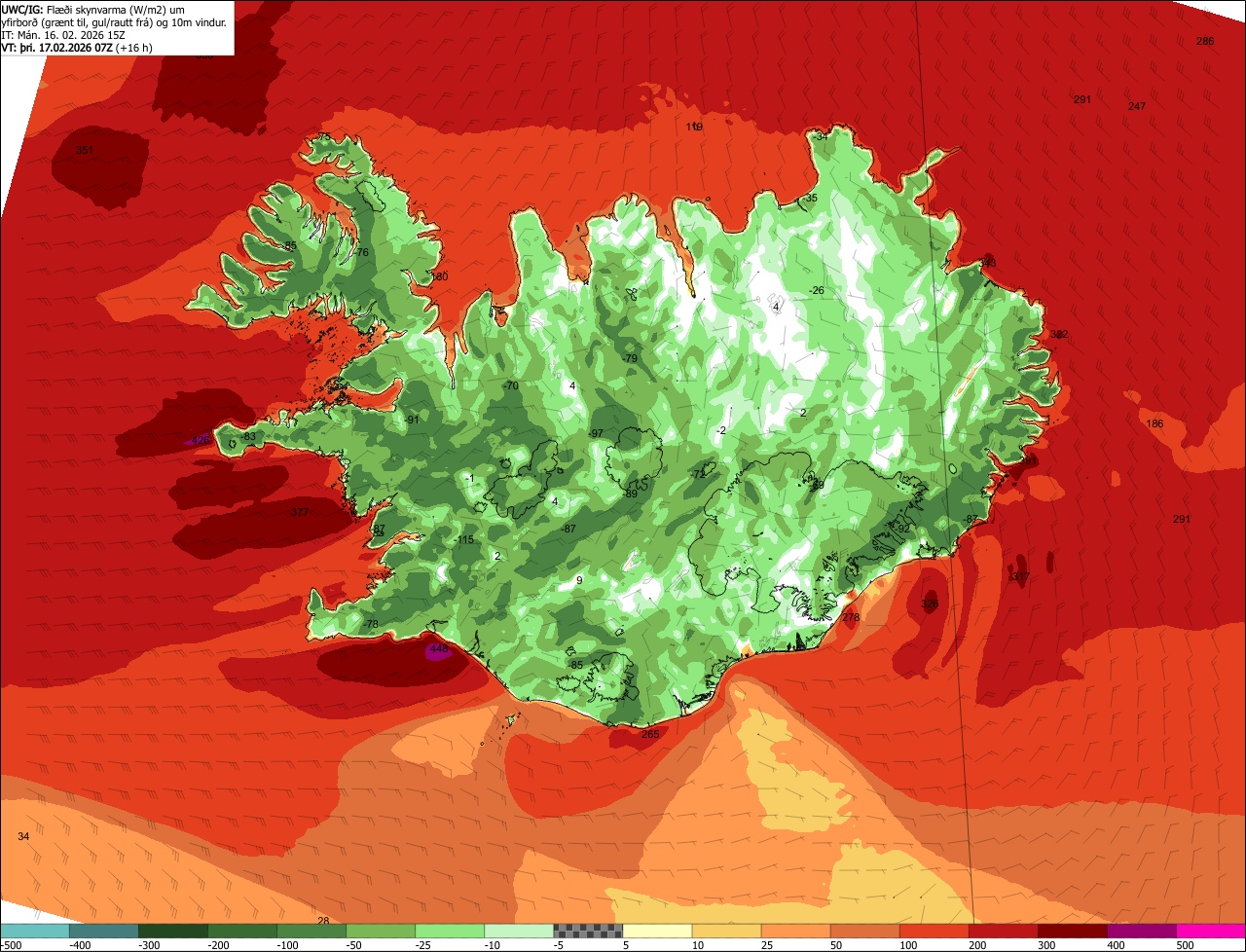Screen dimensions: 1246x952
Task: Select the 50 to 100 orange legend swatch
Action: tap(864, 932)
